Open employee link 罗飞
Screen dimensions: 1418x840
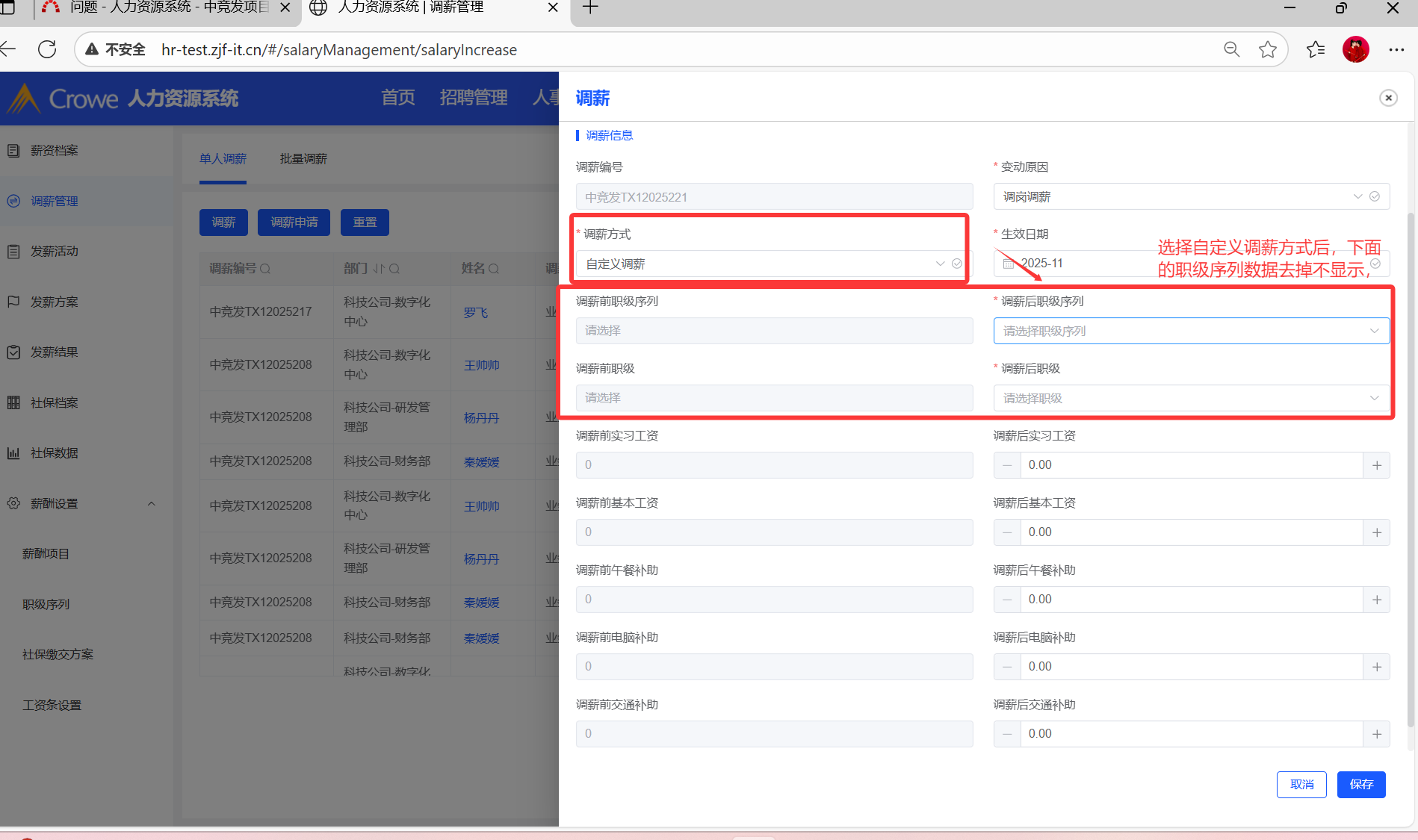click(475, 313)
